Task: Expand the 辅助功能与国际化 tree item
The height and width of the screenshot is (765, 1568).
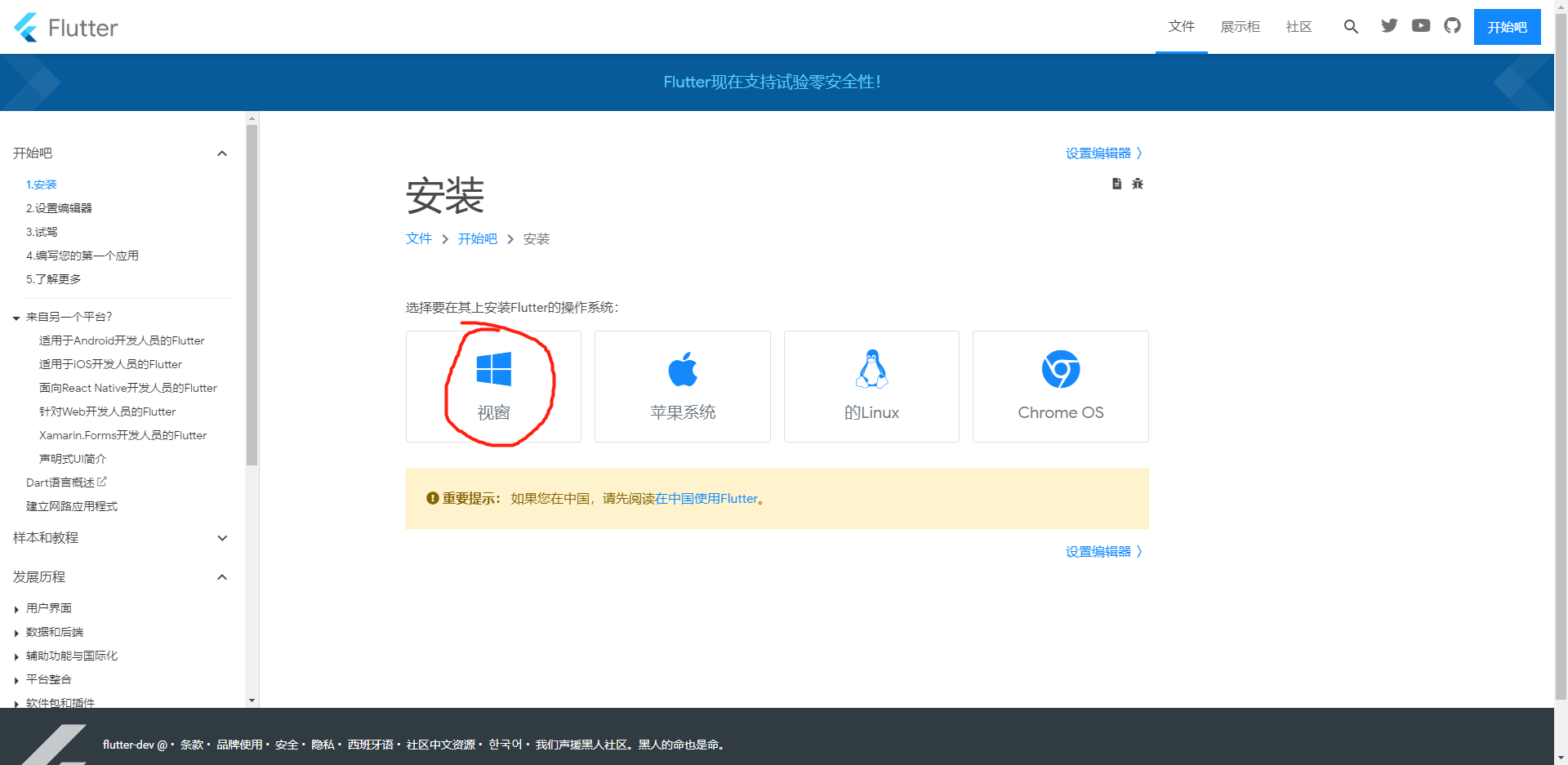Action: (x=16, y=656)
